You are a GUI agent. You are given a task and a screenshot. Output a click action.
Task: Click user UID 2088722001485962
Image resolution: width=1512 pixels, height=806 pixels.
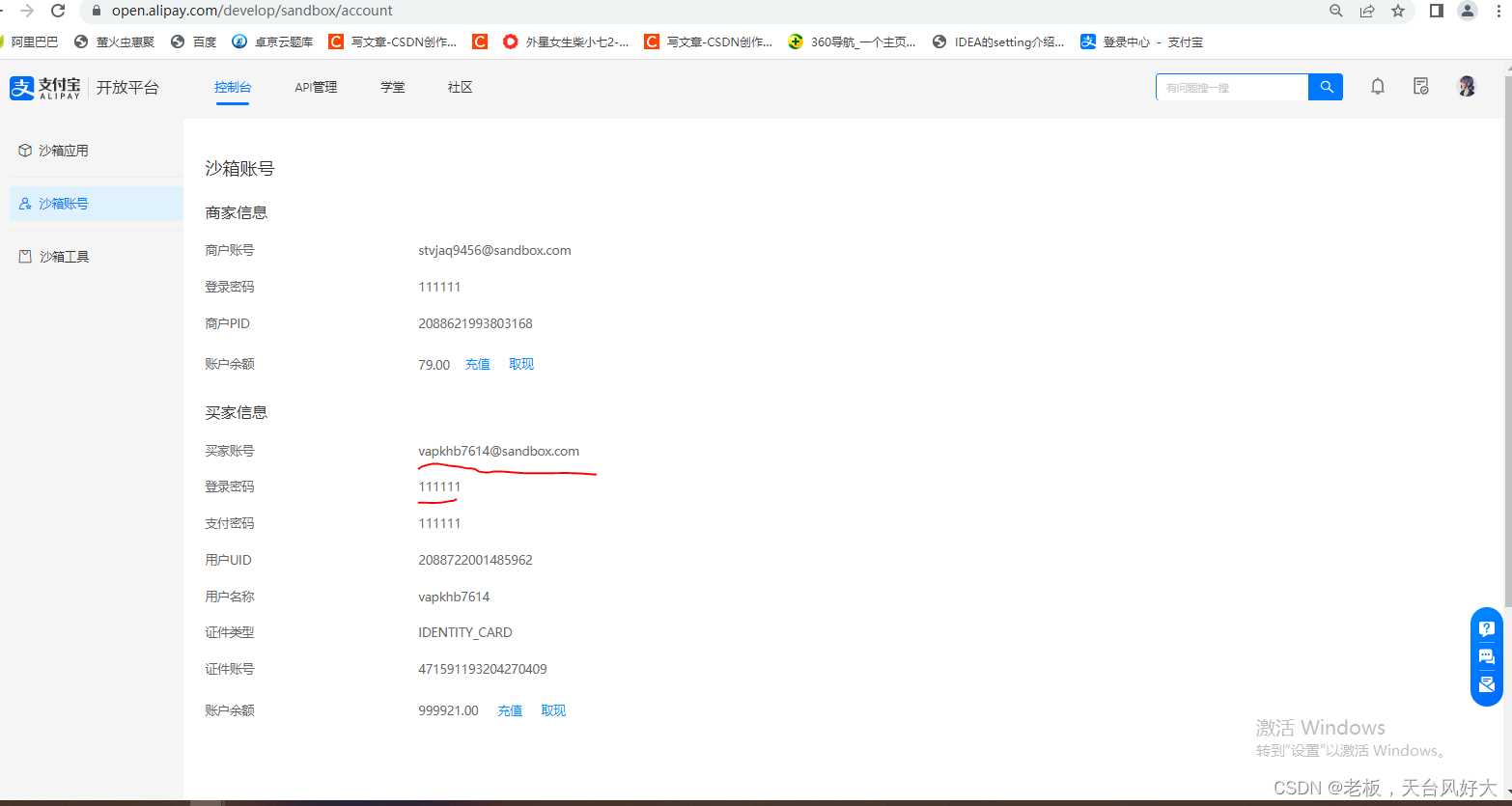[475, 560]
